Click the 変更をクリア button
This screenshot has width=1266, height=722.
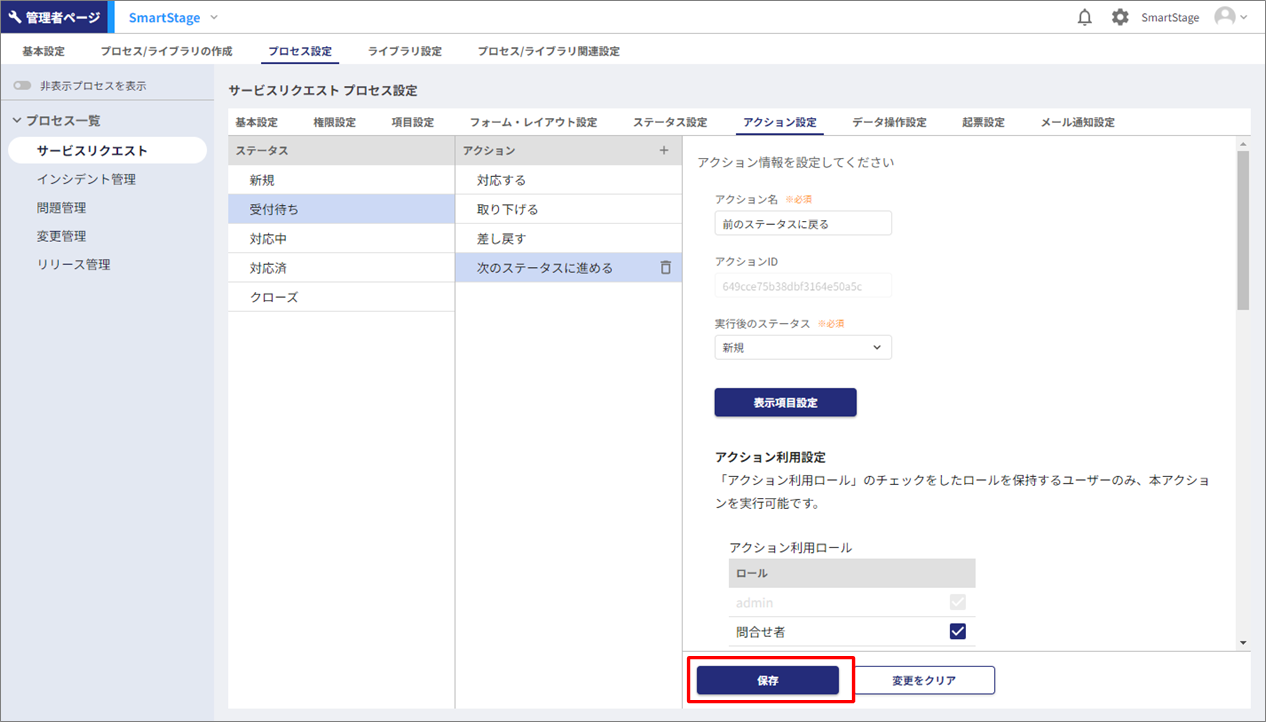pyautogui.click(x=924, y=680)
